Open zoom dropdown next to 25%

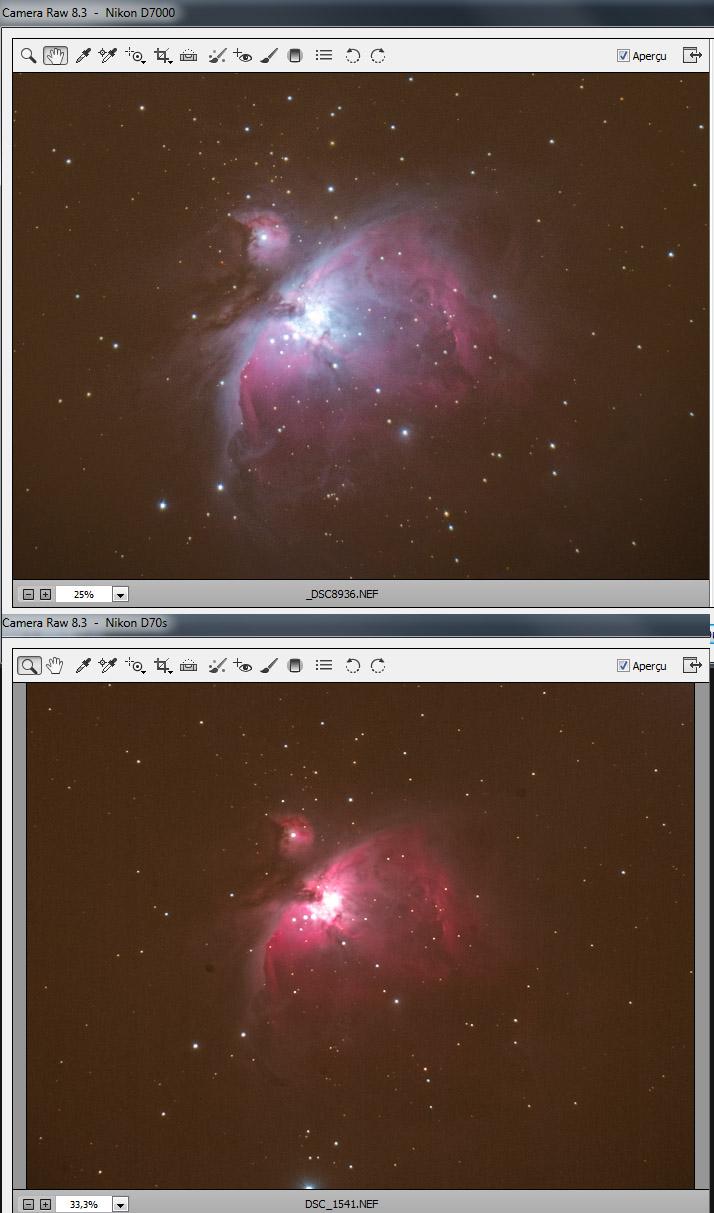(121, 594)
